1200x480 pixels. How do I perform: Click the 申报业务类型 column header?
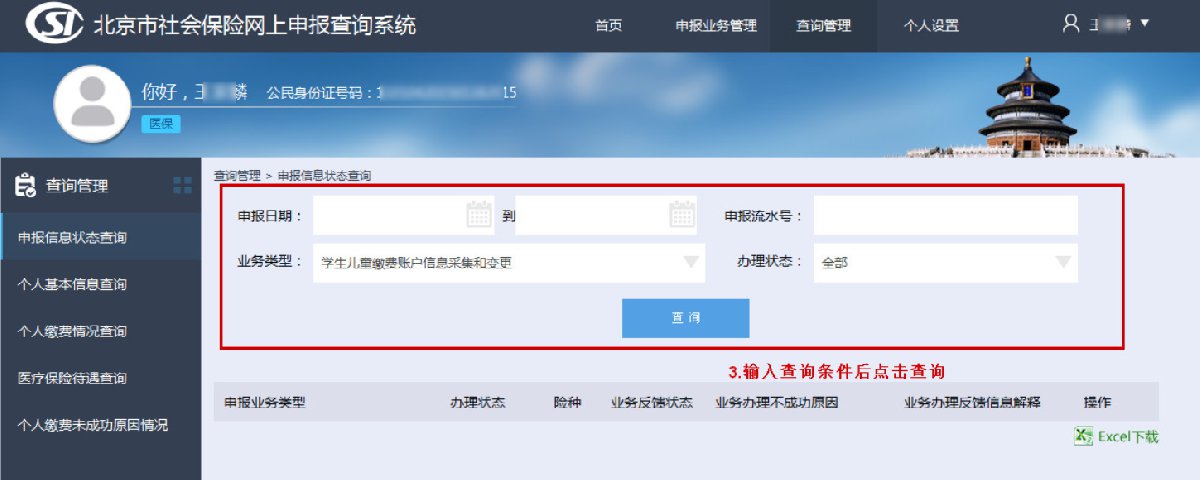coord(264,402)
